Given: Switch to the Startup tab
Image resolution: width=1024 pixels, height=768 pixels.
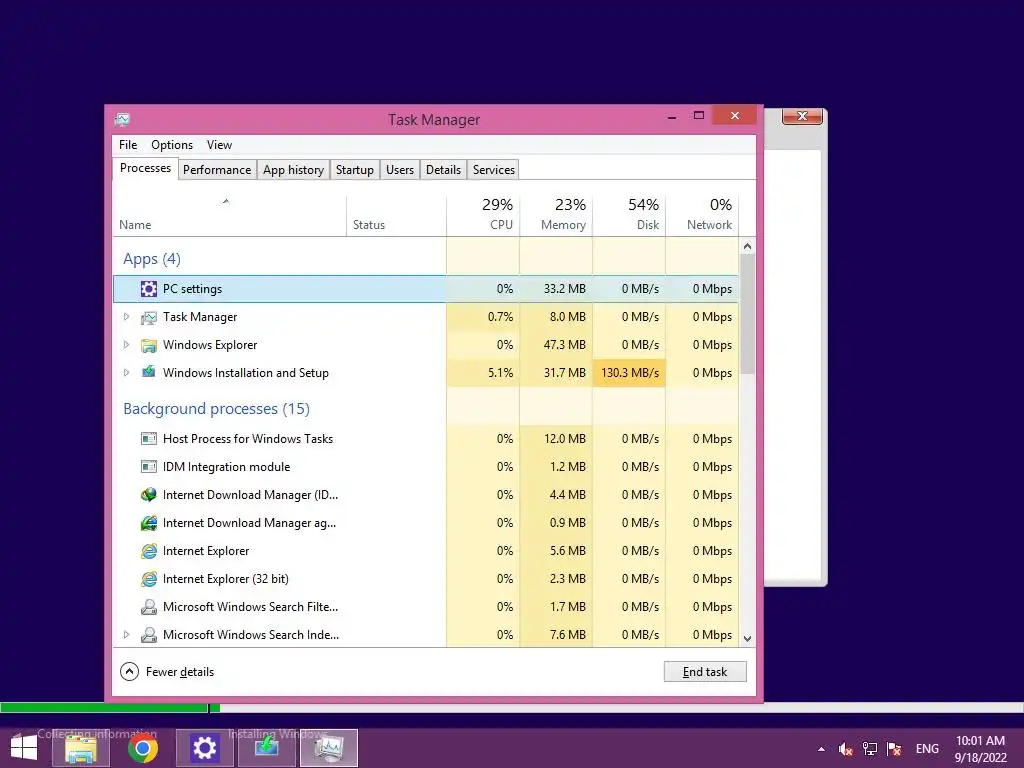Looking at the screenshot, I should tap(355, 170).
